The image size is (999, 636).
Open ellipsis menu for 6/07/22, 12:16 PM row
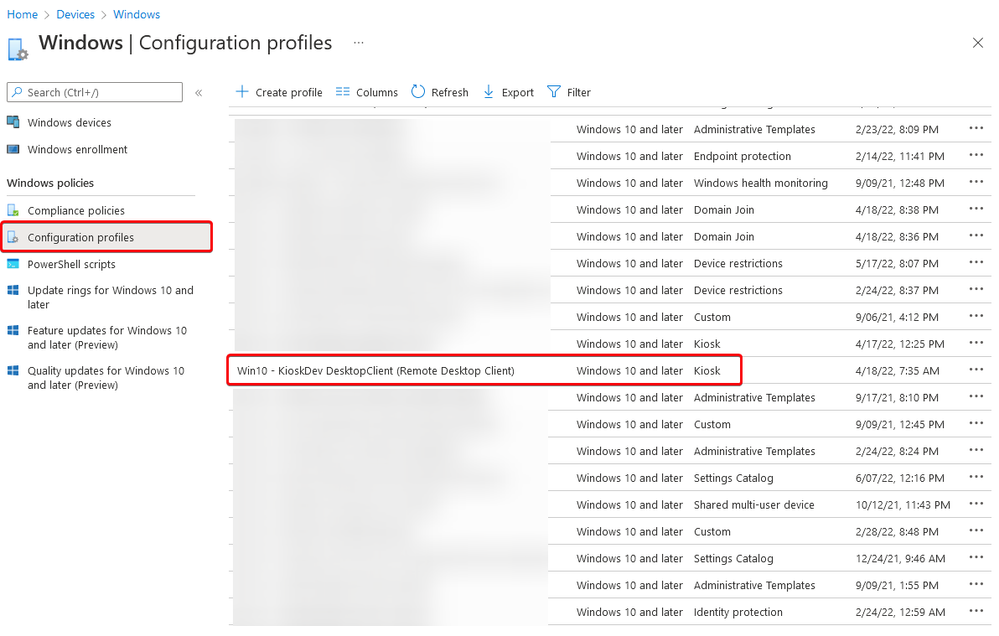click(x=976, y=477)
